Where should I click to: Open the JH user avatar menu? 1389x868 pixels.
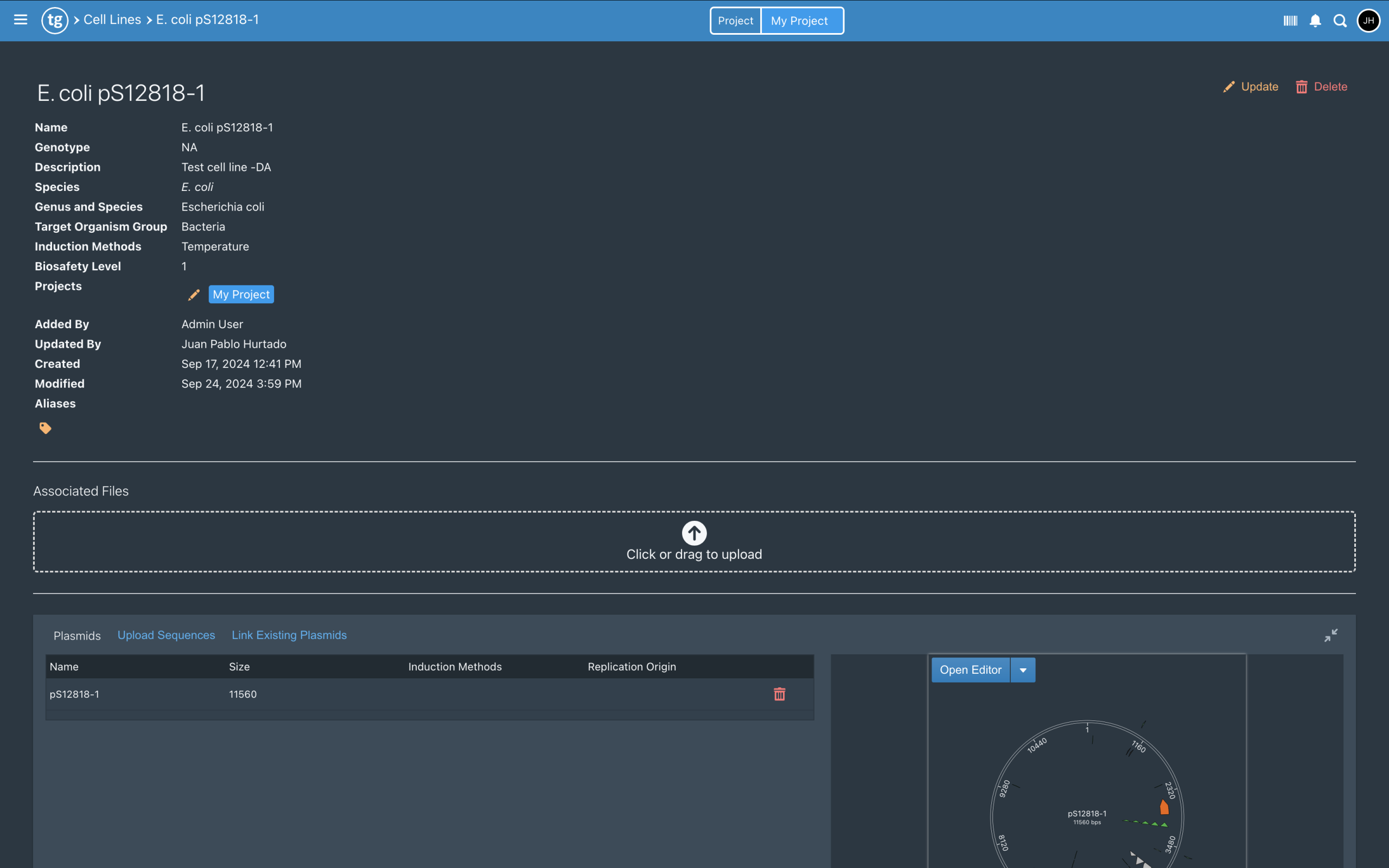(1368, 21)
